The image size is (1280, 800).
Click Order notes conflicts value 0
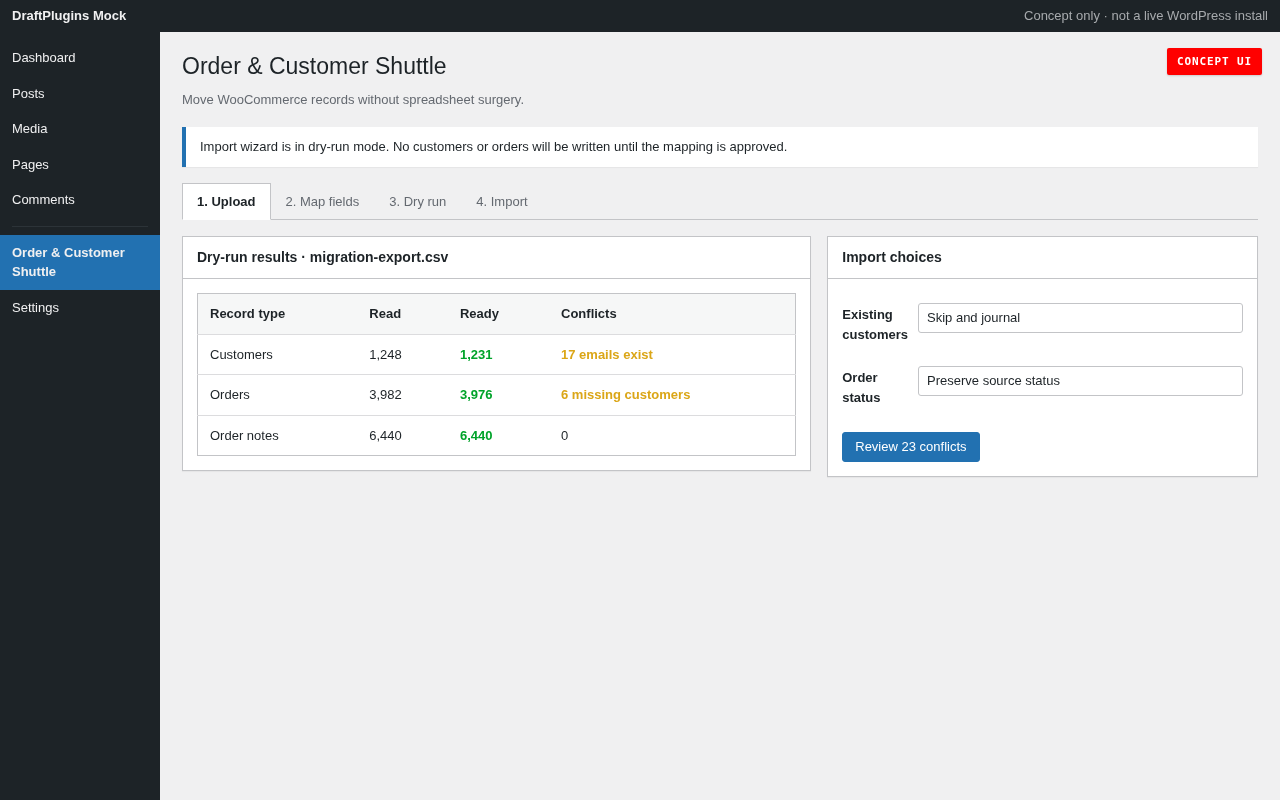click(564, 436)
